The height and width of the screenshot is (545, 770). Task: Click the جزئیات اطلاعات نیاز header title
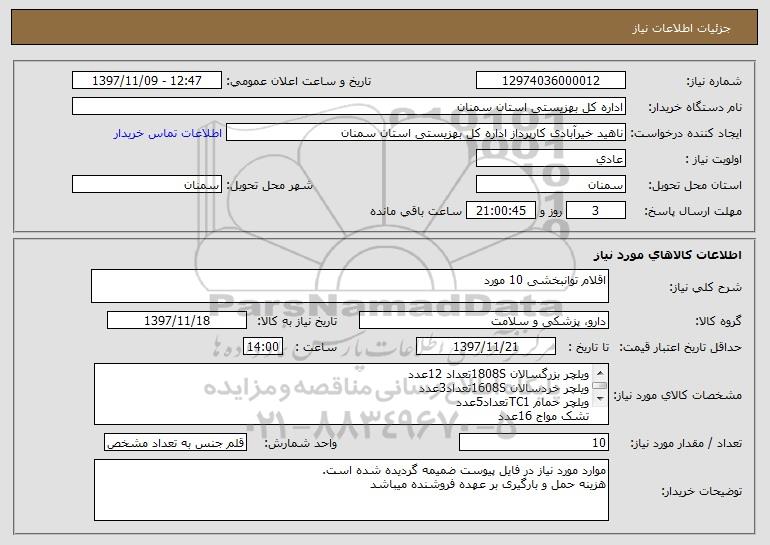681,28
